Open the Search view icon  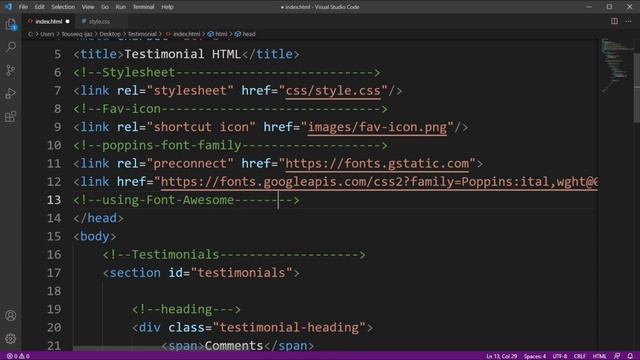pyautogui.click(x=11, y=47)
